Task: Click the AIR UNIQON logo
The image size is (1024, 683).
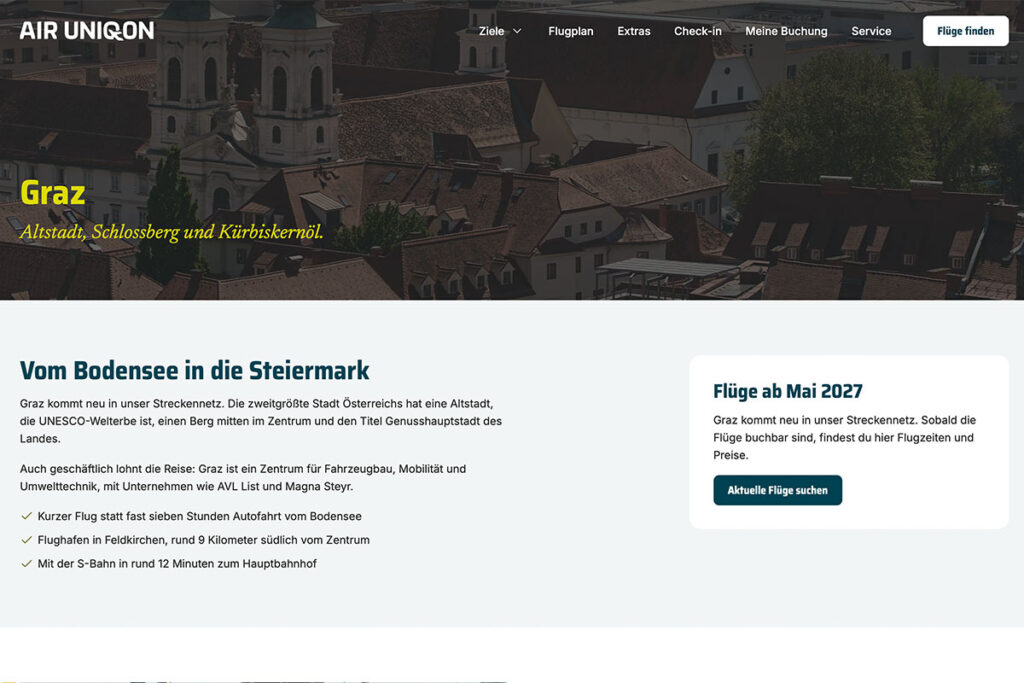Action: click(87, 31)
